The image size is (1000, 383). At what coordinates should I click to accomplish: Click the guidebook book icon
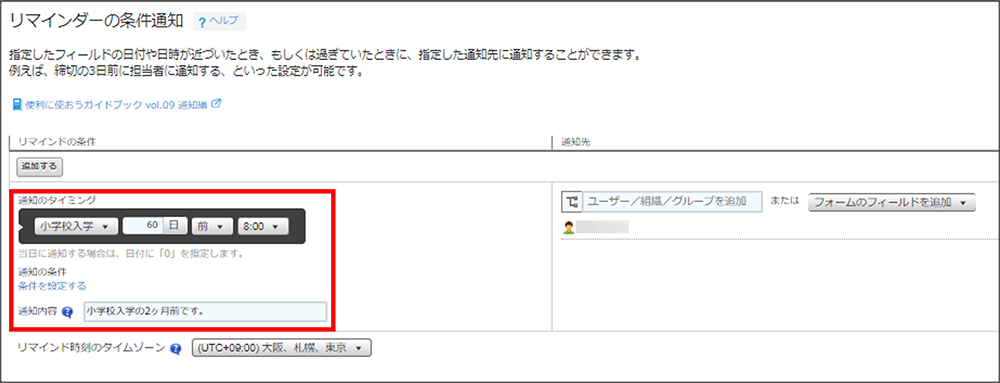(x=17, y=104)
